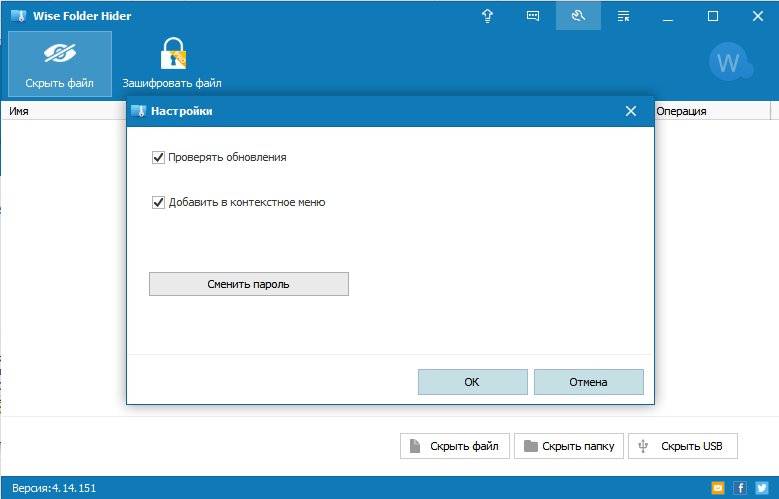Click the Настройки dialog title icon

[x=139, y=111]
